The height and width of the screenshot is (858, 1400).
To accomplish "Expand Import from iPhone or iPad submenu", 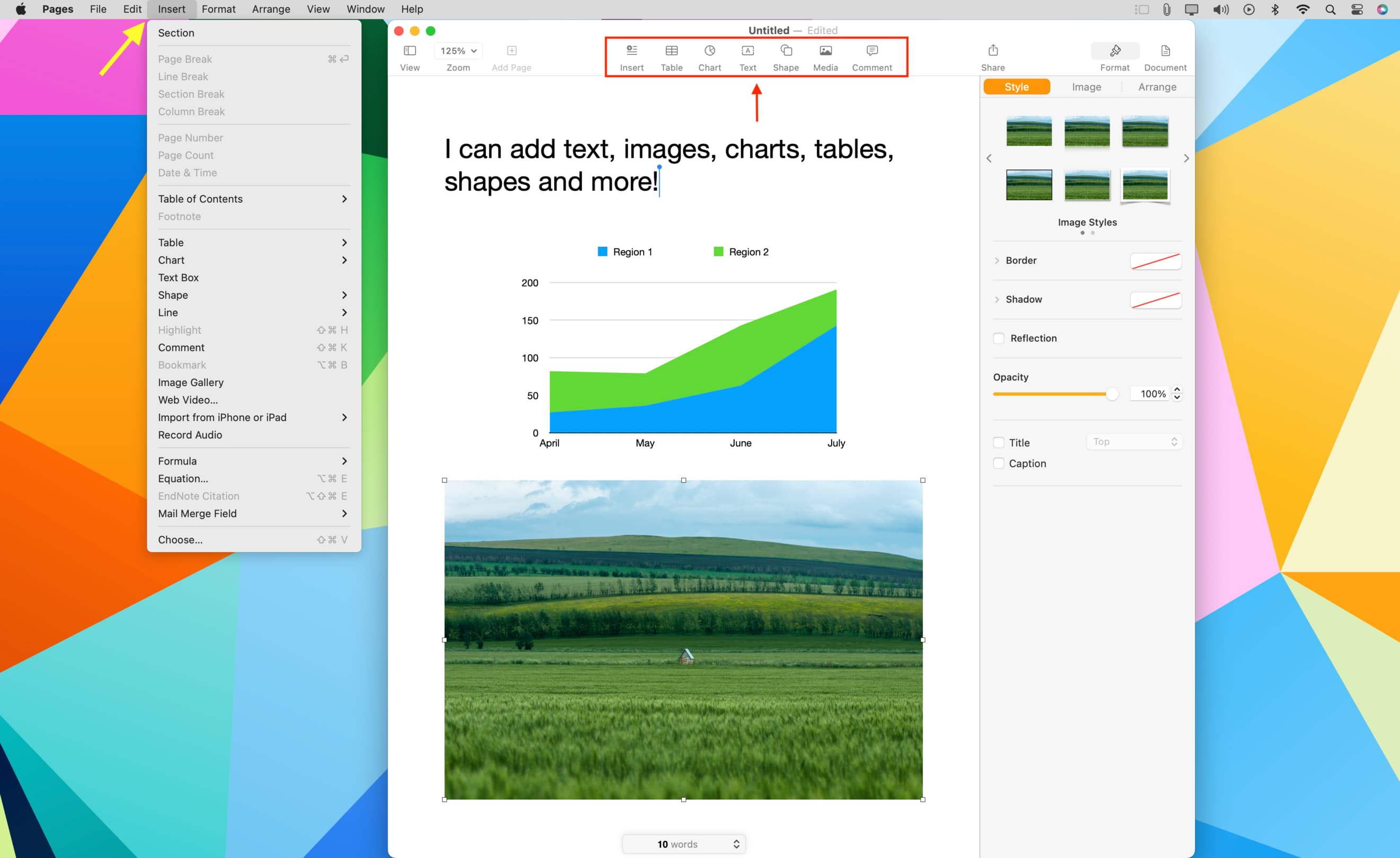I will click(x=253, y=417).
